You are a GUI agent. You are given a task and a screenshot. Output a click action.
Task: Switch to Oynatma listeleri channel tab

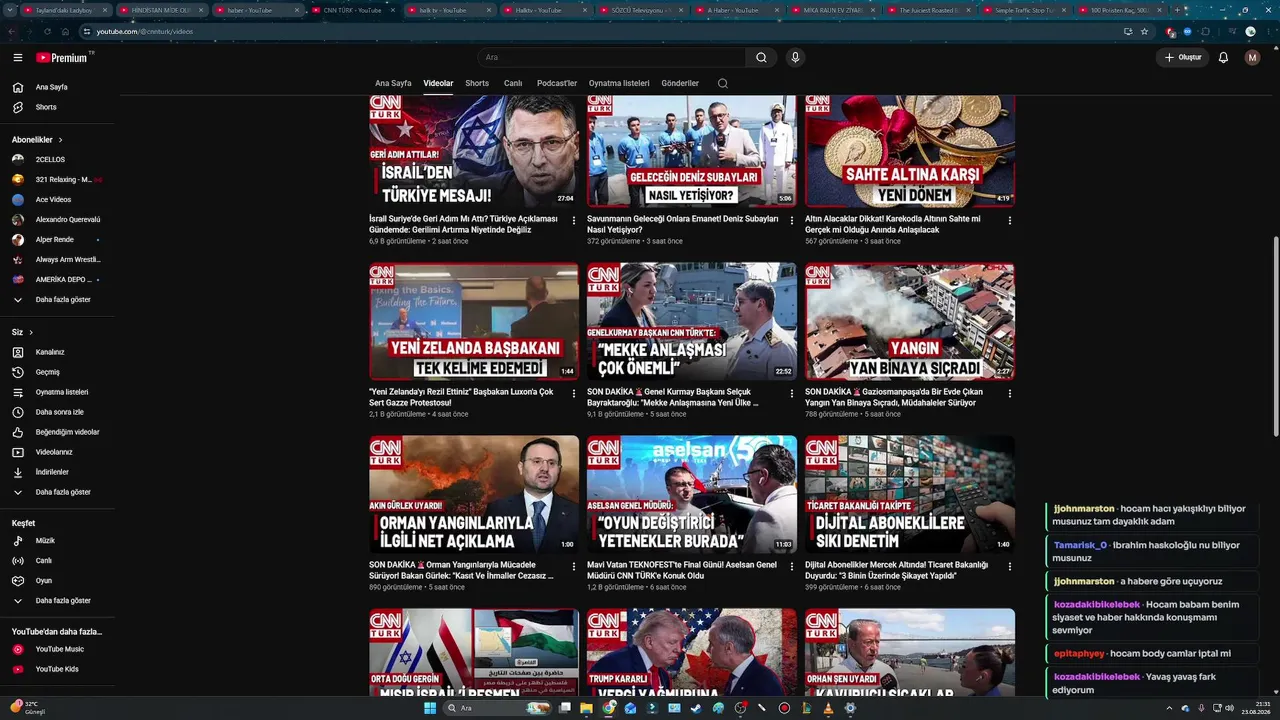pos(619,83)
